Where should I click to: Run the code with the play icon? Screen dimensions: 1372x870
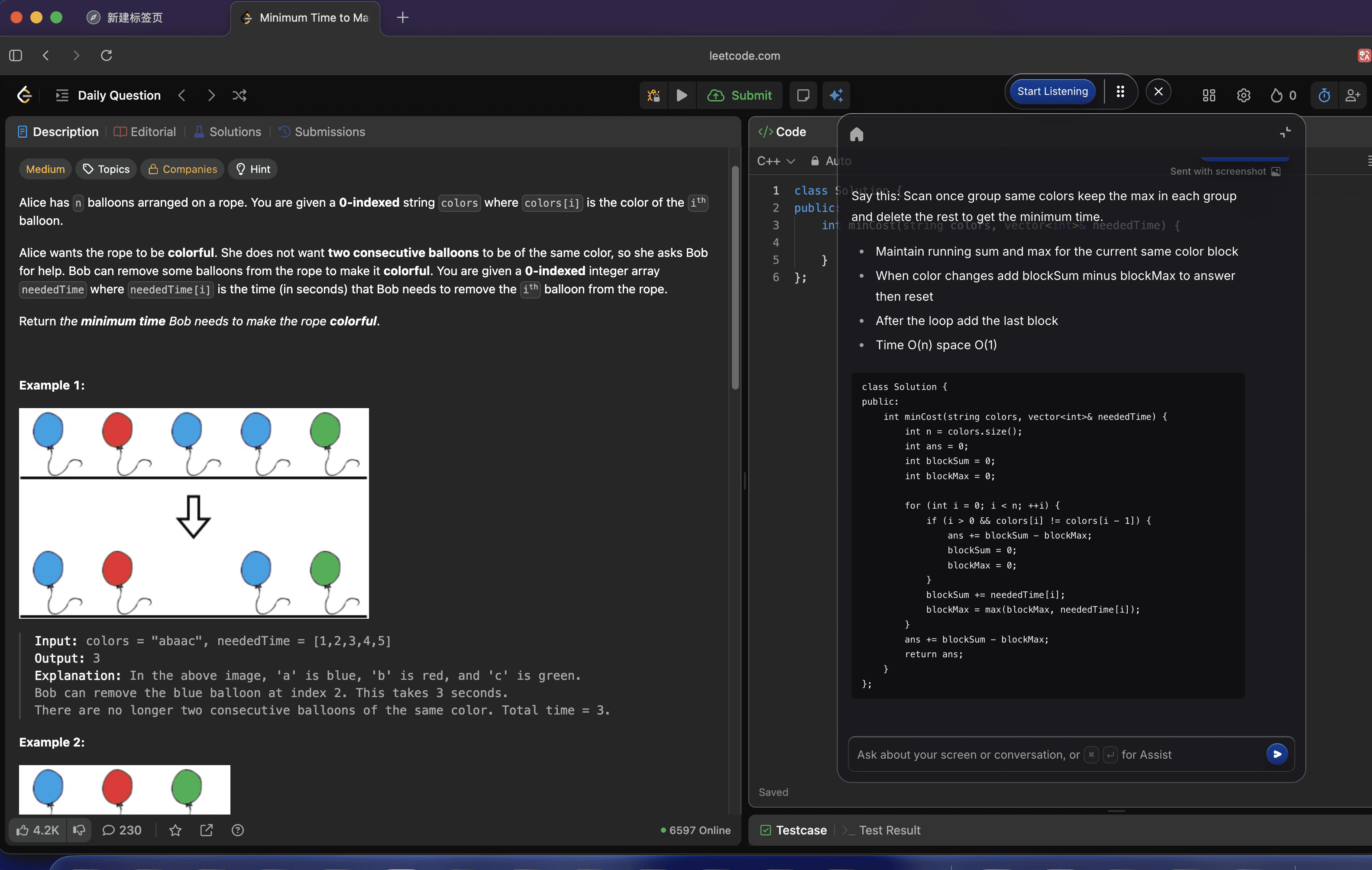(682, 95)
